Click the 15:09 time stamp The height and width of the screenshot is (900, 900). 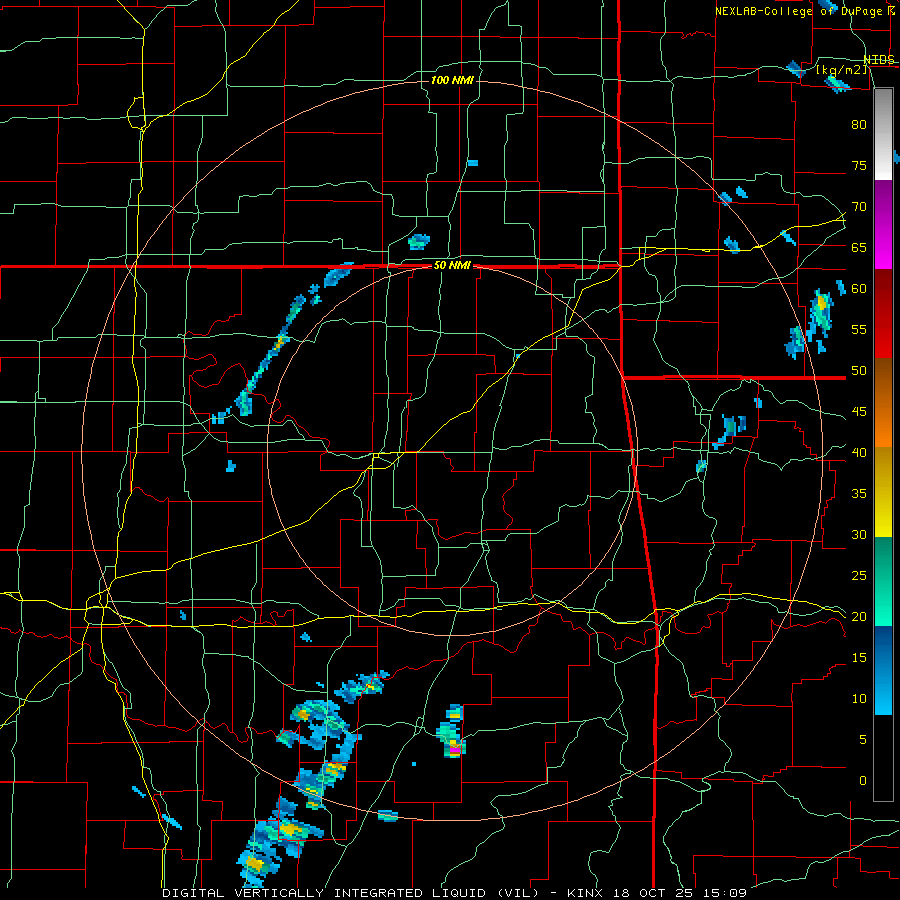click(x=727, y=893)
